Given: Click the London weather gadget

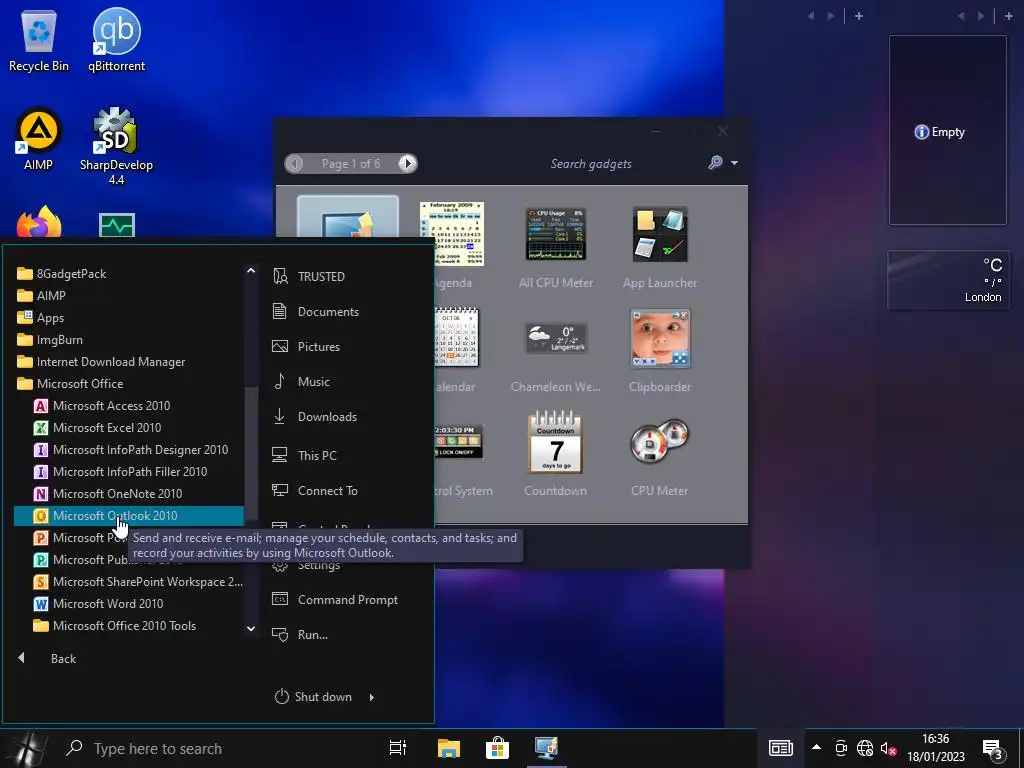Looking at the screenshot, I should tap(948, 280).
